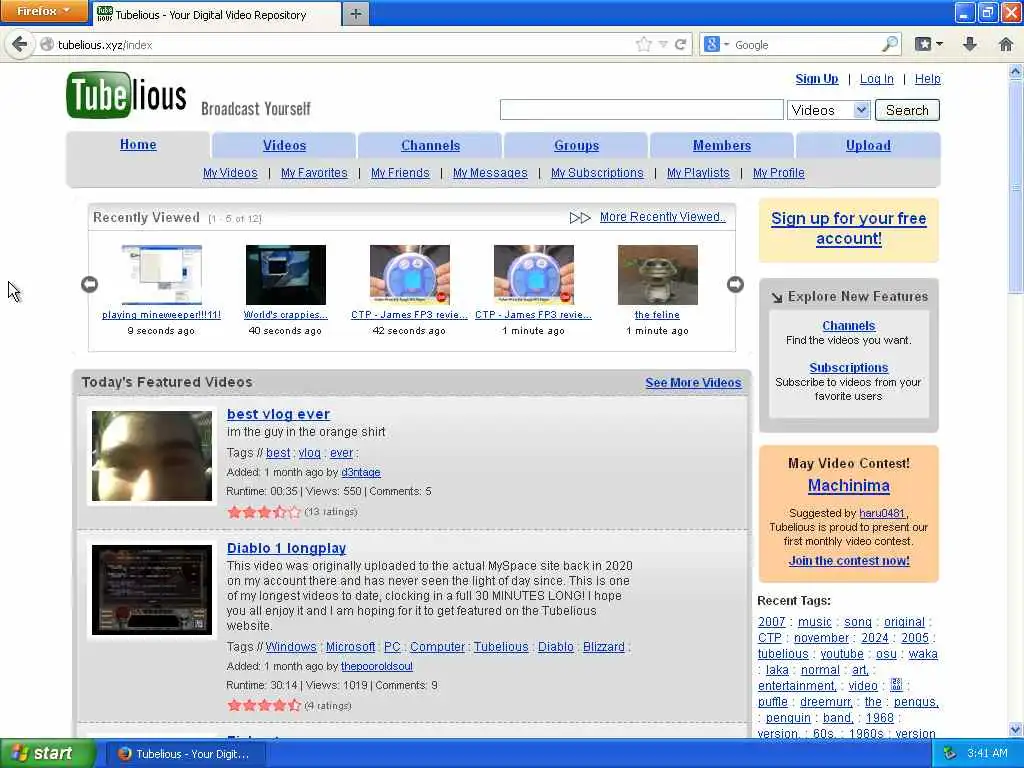Click the Search button
Screen dimensions: 1024x768
pyautogui.click(x=907, y=110)
